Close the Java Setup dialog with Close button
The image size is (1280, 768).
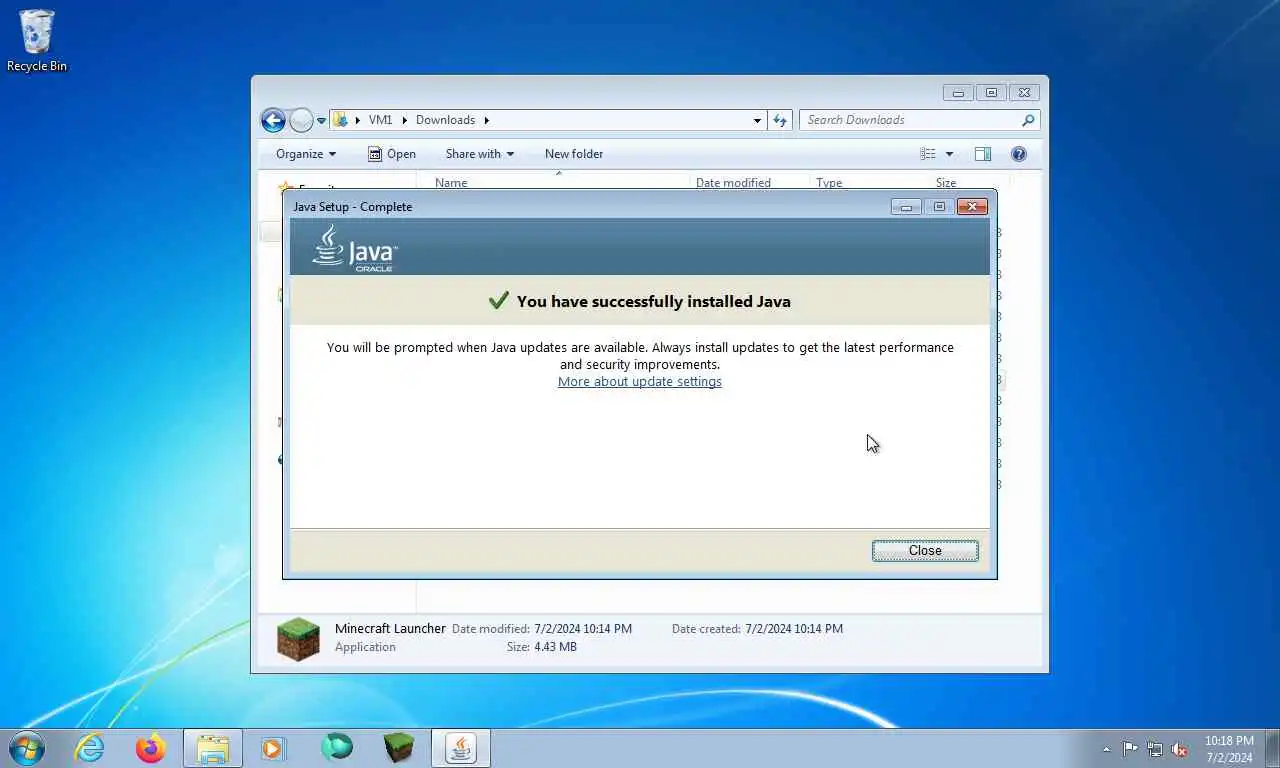[x=925, y=550]
